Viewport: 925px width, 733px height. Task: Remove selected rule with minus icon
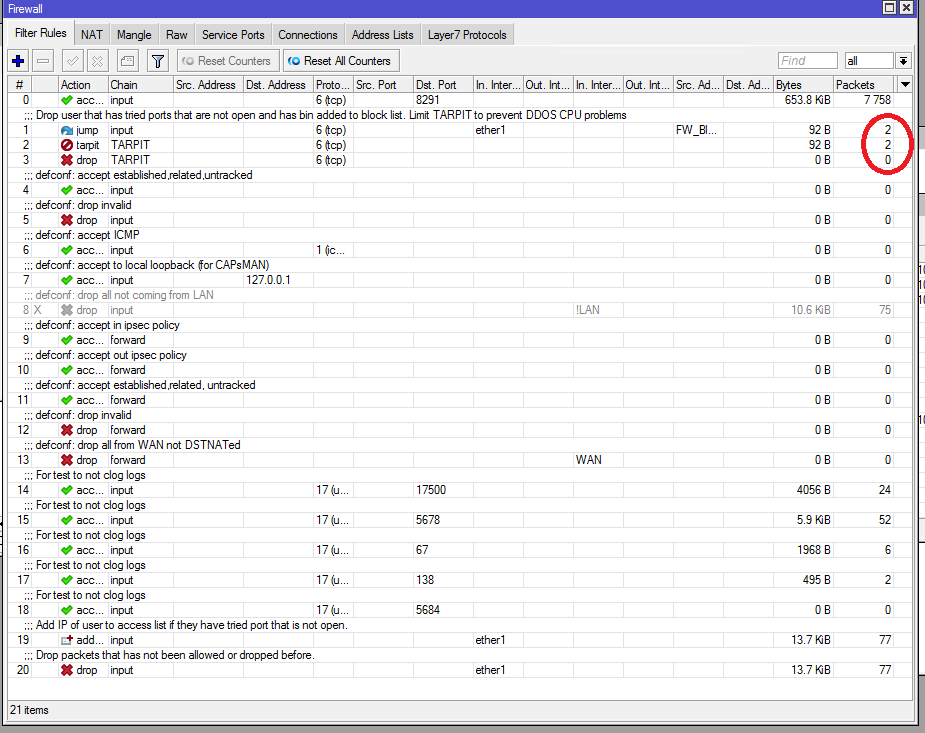(43, 61)
